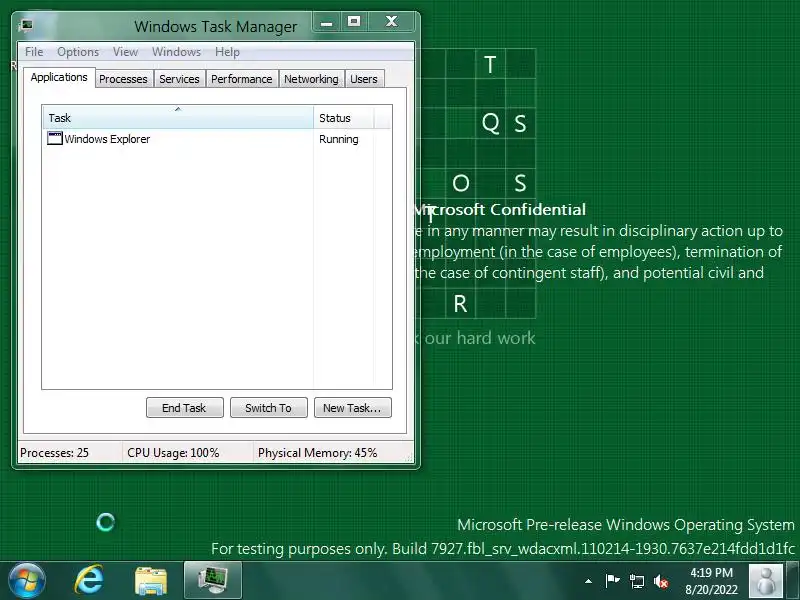Viewport: 800px width, 600px height.
Task: Switch to the Performance tab
Action: 242,79
